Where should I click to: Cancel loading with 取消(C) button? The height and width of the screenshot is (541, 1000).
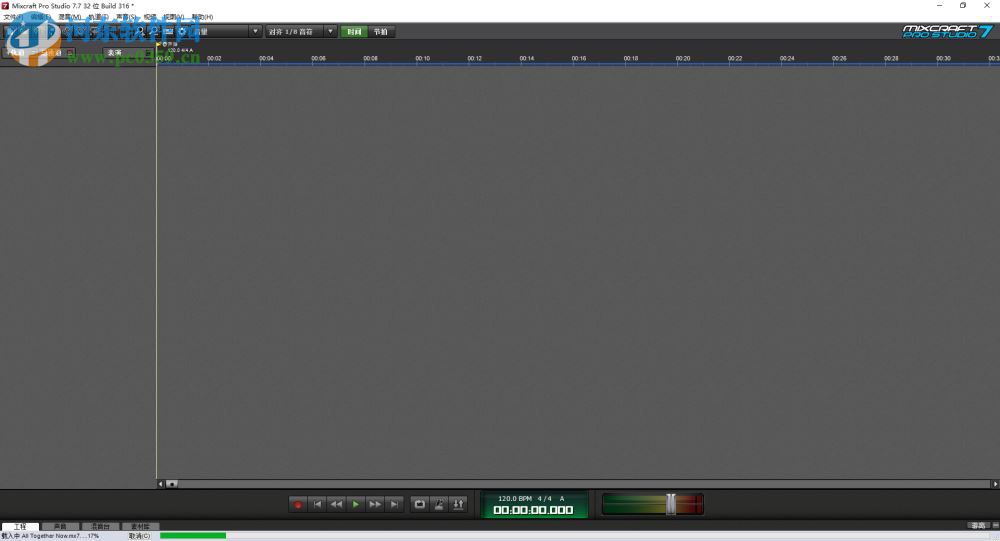click(139, 536)
